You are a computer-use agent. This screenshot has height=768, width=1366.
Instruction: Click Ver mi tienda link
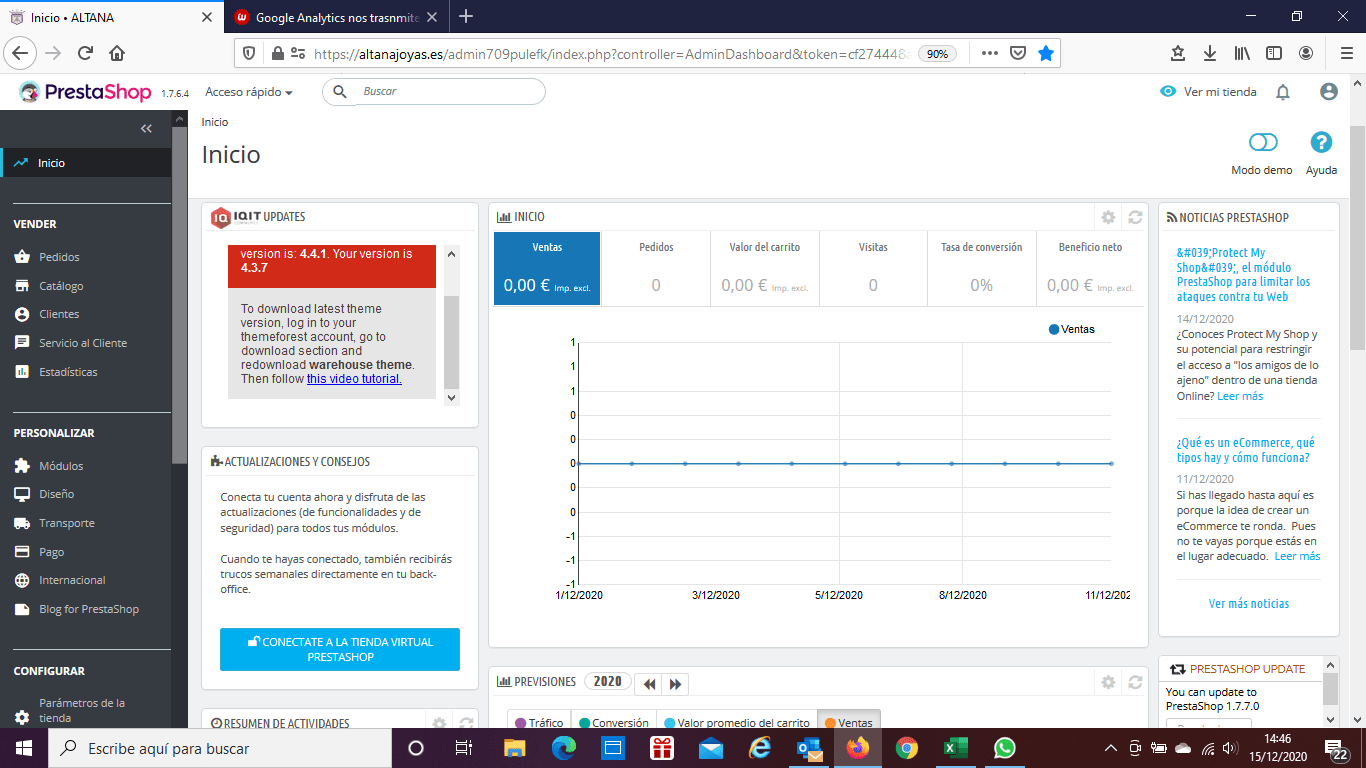1208,92
